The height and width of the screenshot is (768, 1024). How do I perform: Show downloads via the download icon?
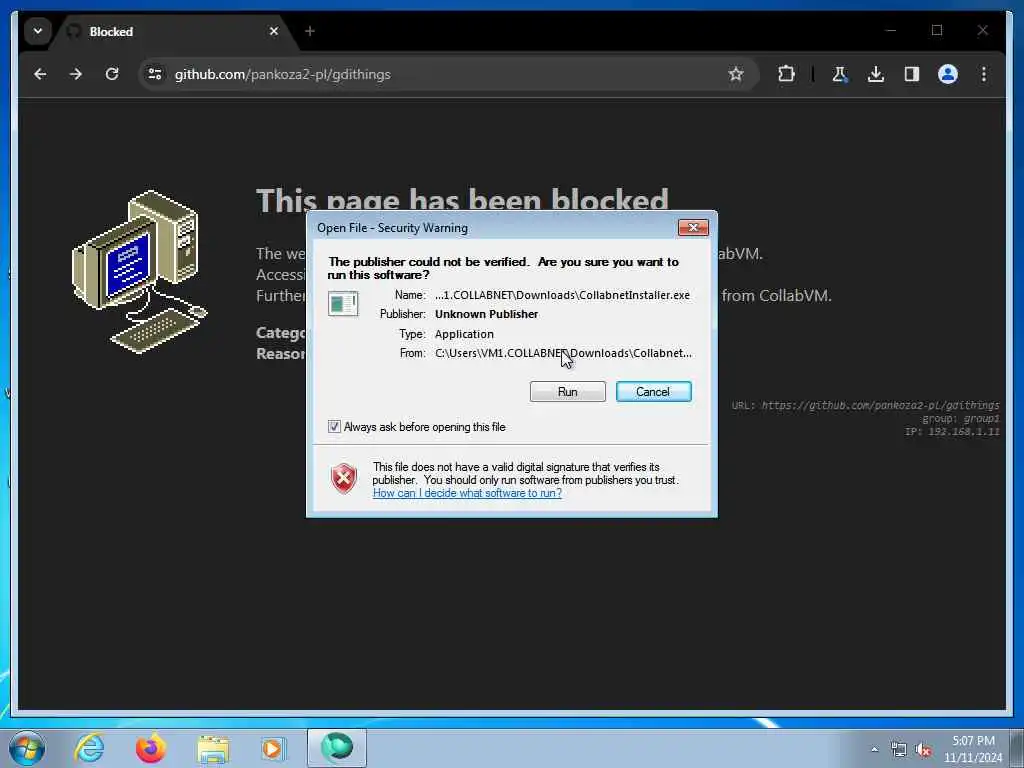[x=876, y=74]
